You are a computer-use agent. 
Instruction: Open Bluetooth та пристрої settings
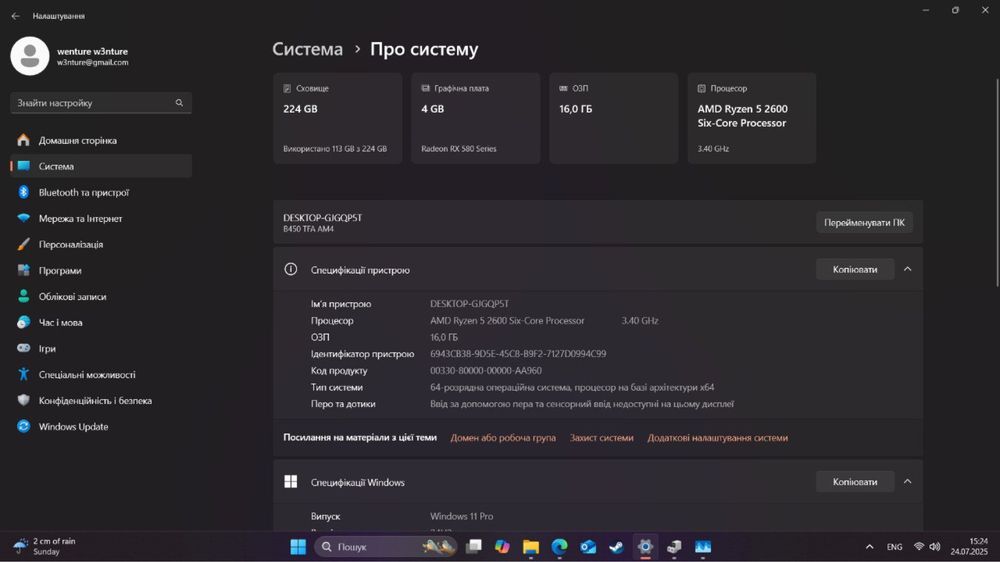[101, 193]
